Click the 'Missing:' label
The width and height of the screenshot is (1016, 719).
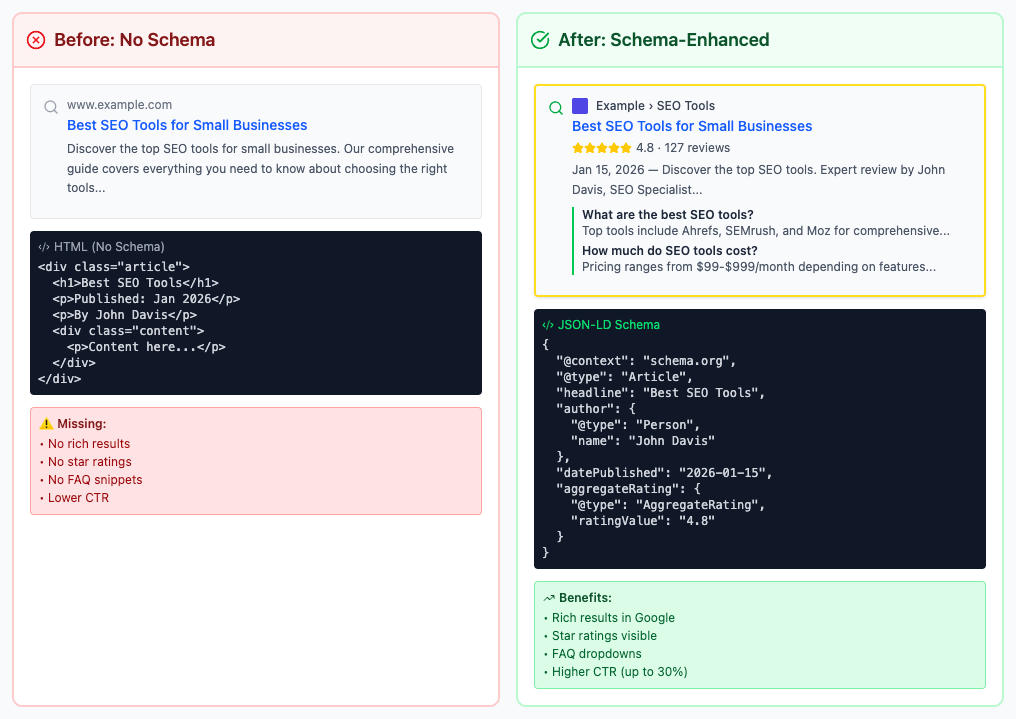tap(82, 424)
